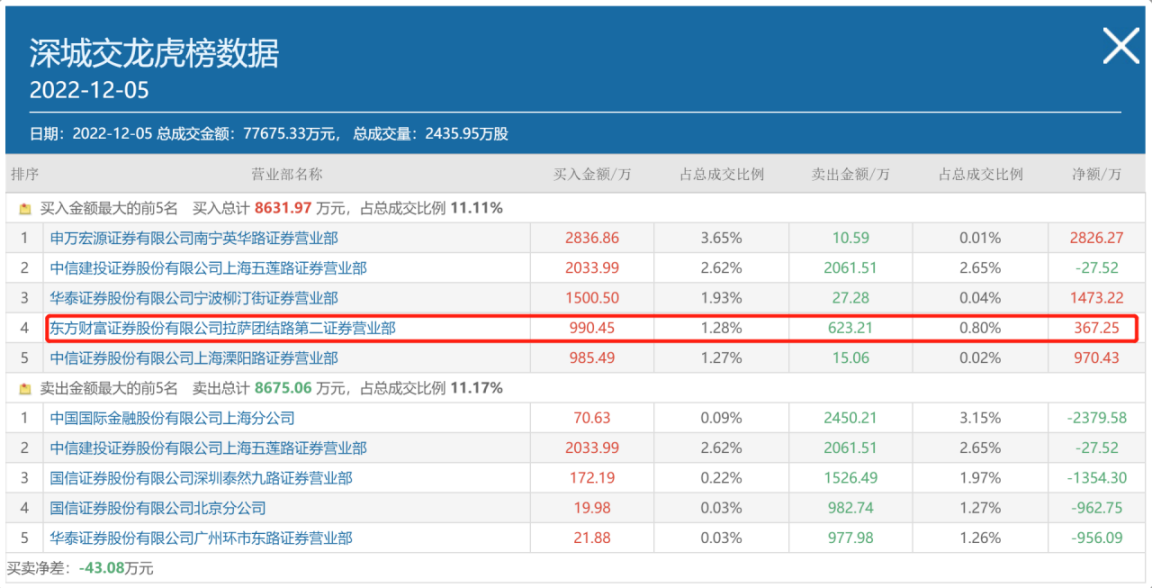1152x588 pixels.
Task: Select the 1.93% proportion cell
Action: (721, 298)
